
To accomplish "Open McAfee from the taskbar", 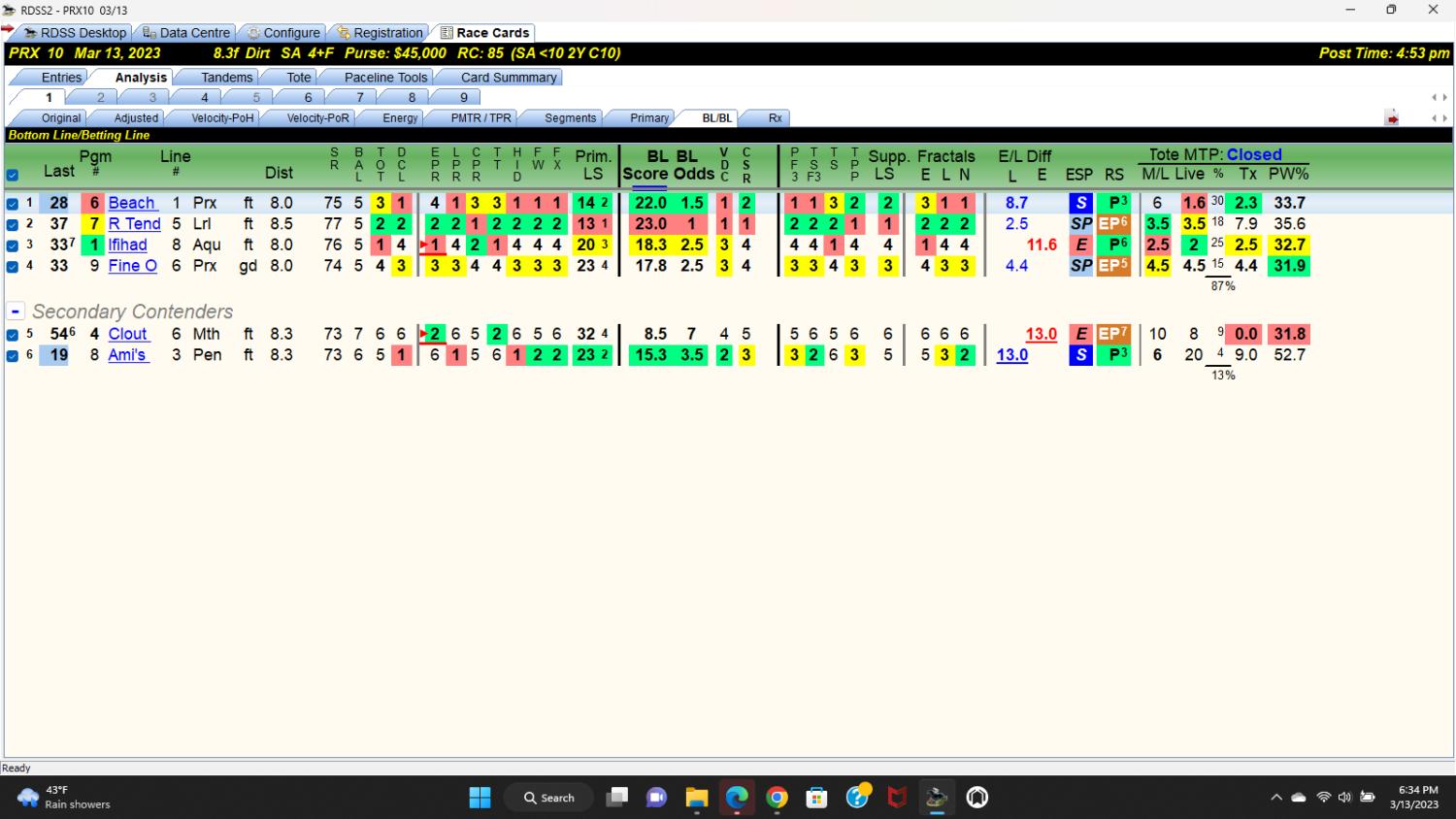I will pos(897,798).
